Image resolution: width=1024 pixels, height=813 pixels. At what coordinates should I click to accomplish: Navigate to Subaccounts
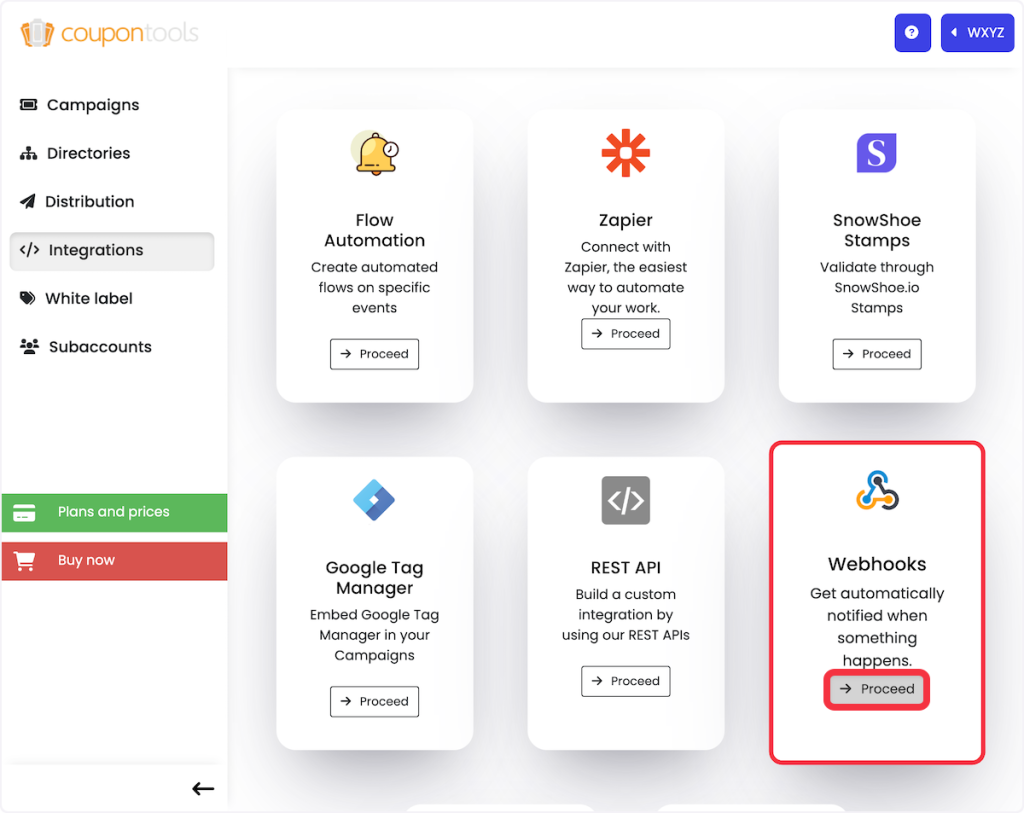point(100,347)
